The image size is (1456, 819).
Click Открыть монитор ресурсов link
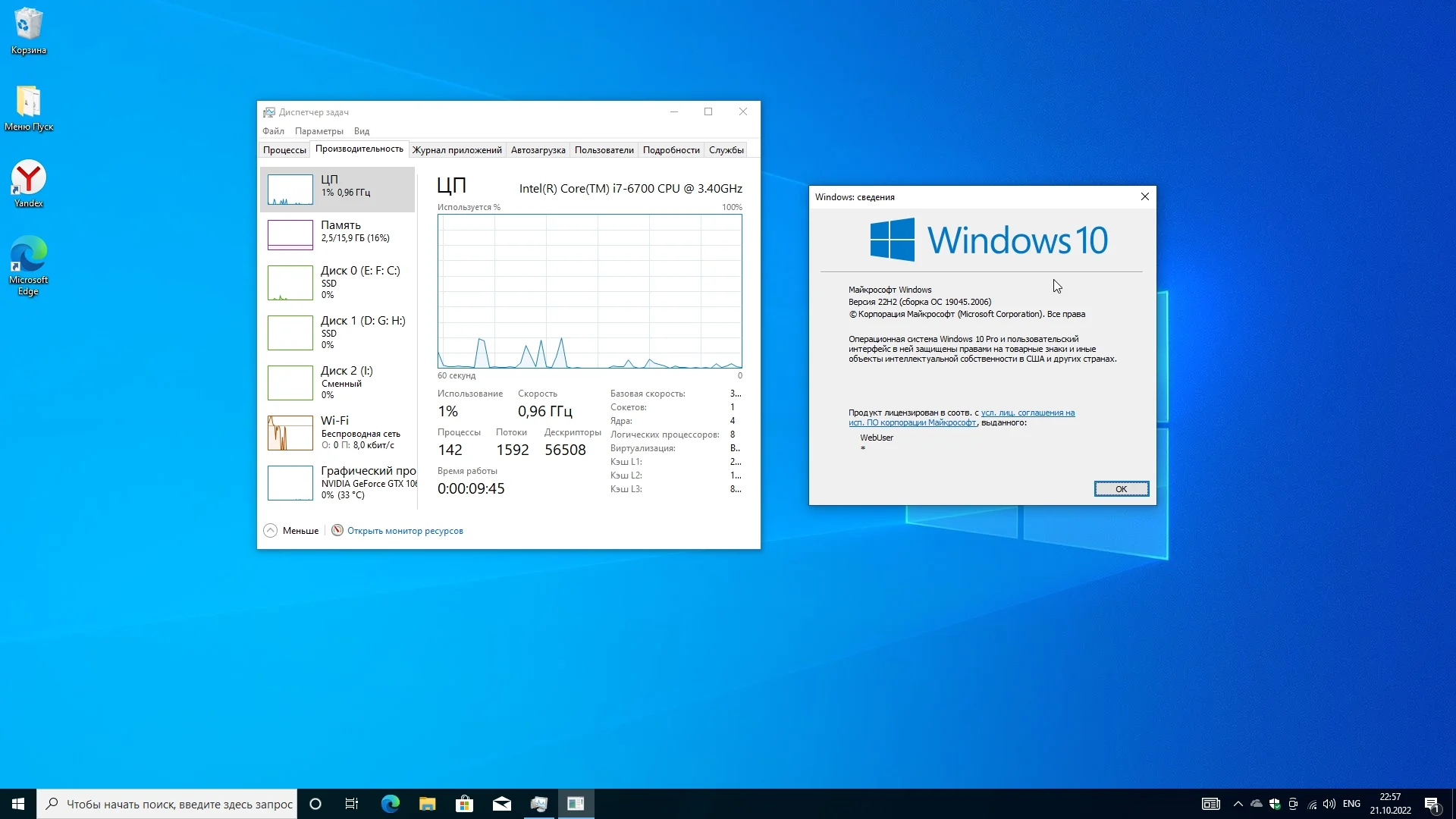[x=405, y=531]
